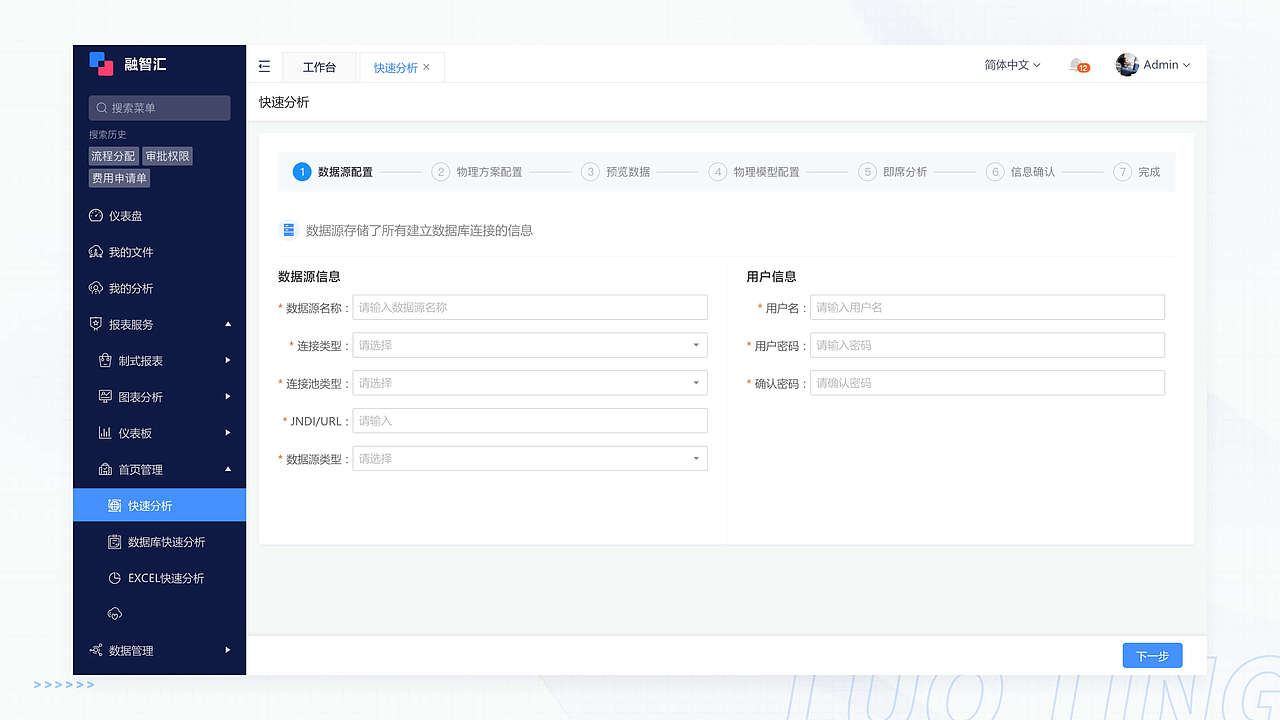
Task: Click the Admin avatar picture
Action: pyautogui.click(x=1127, y=65)
